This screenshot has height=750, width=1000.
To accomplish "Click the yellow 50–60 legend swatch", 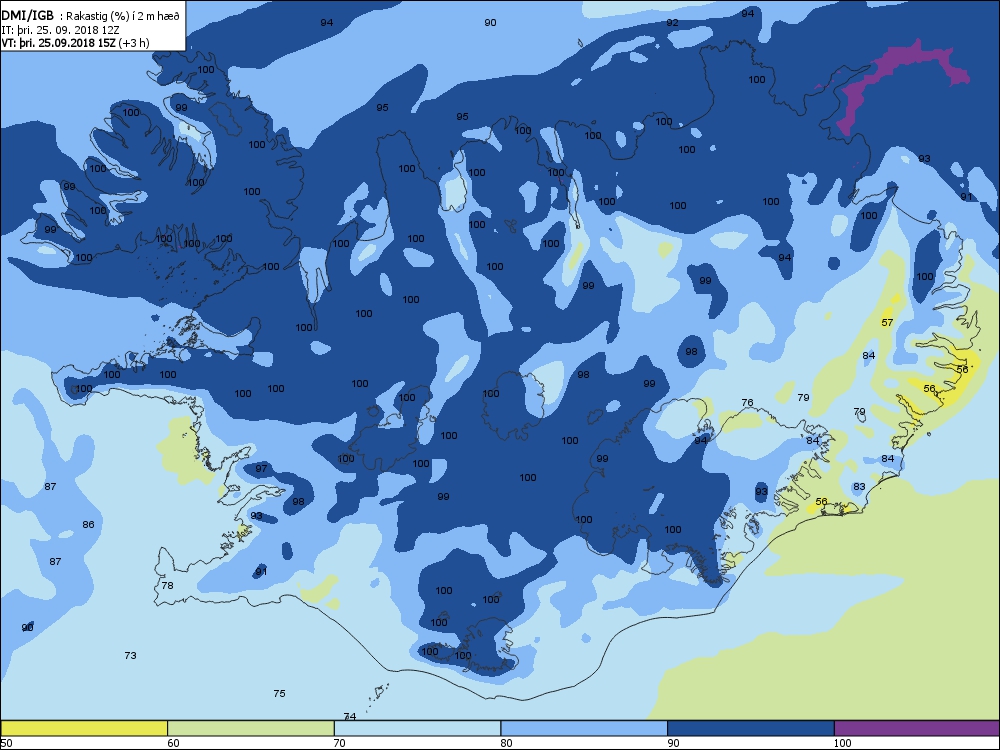I will [84, 728].
